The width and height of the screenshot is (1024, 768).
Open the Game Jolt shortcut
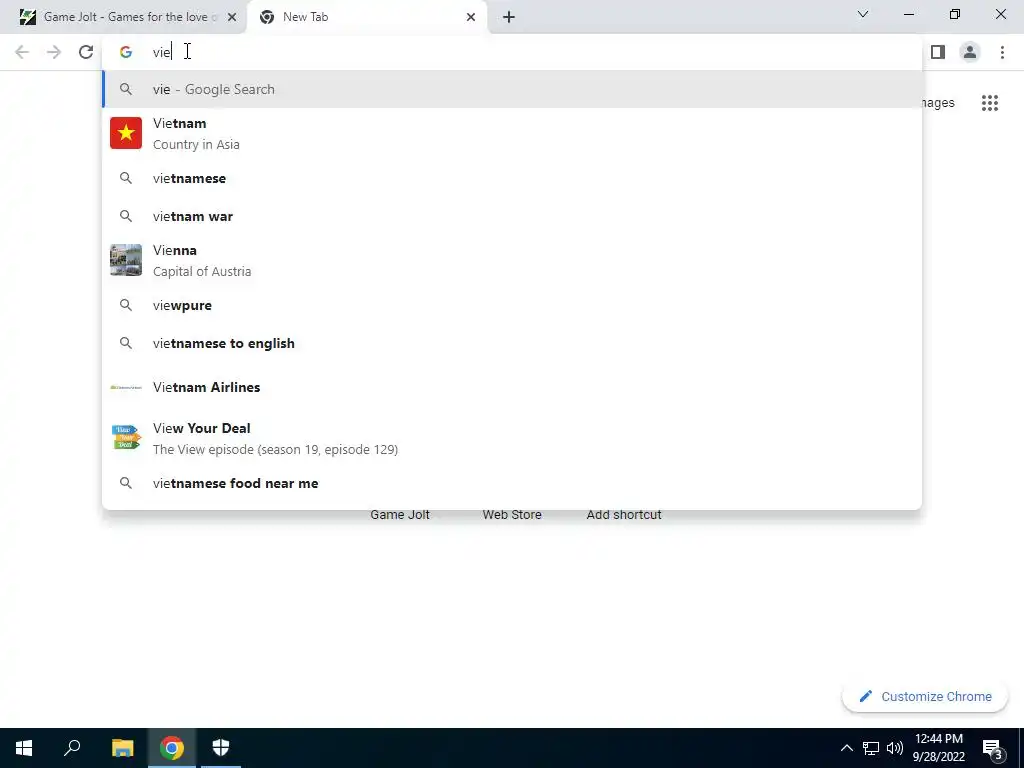pyautogui.click(x=400, y=515)
